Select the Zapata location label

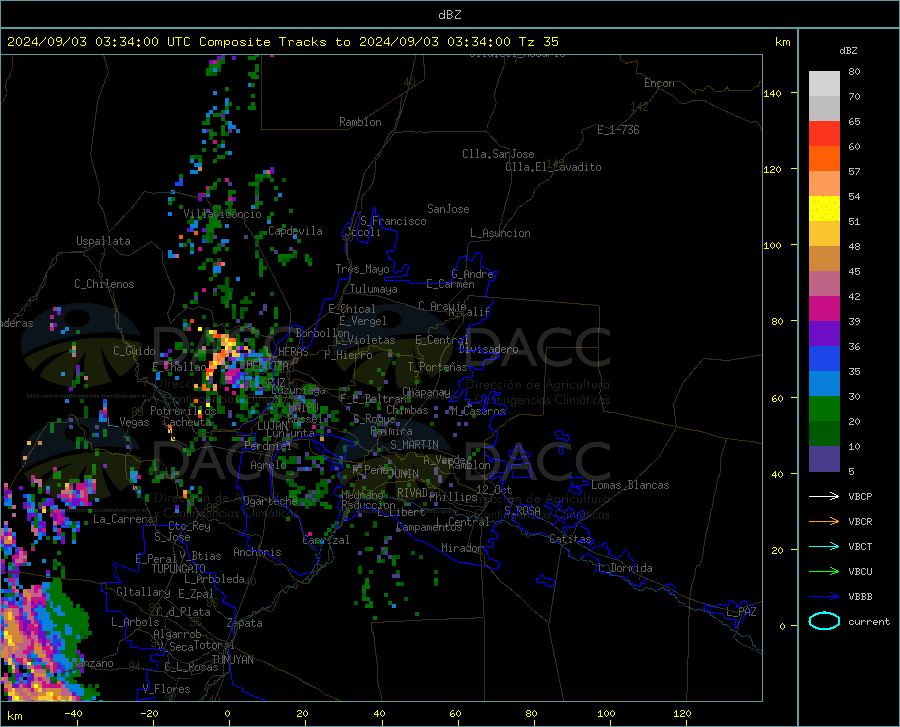point(245,623)
